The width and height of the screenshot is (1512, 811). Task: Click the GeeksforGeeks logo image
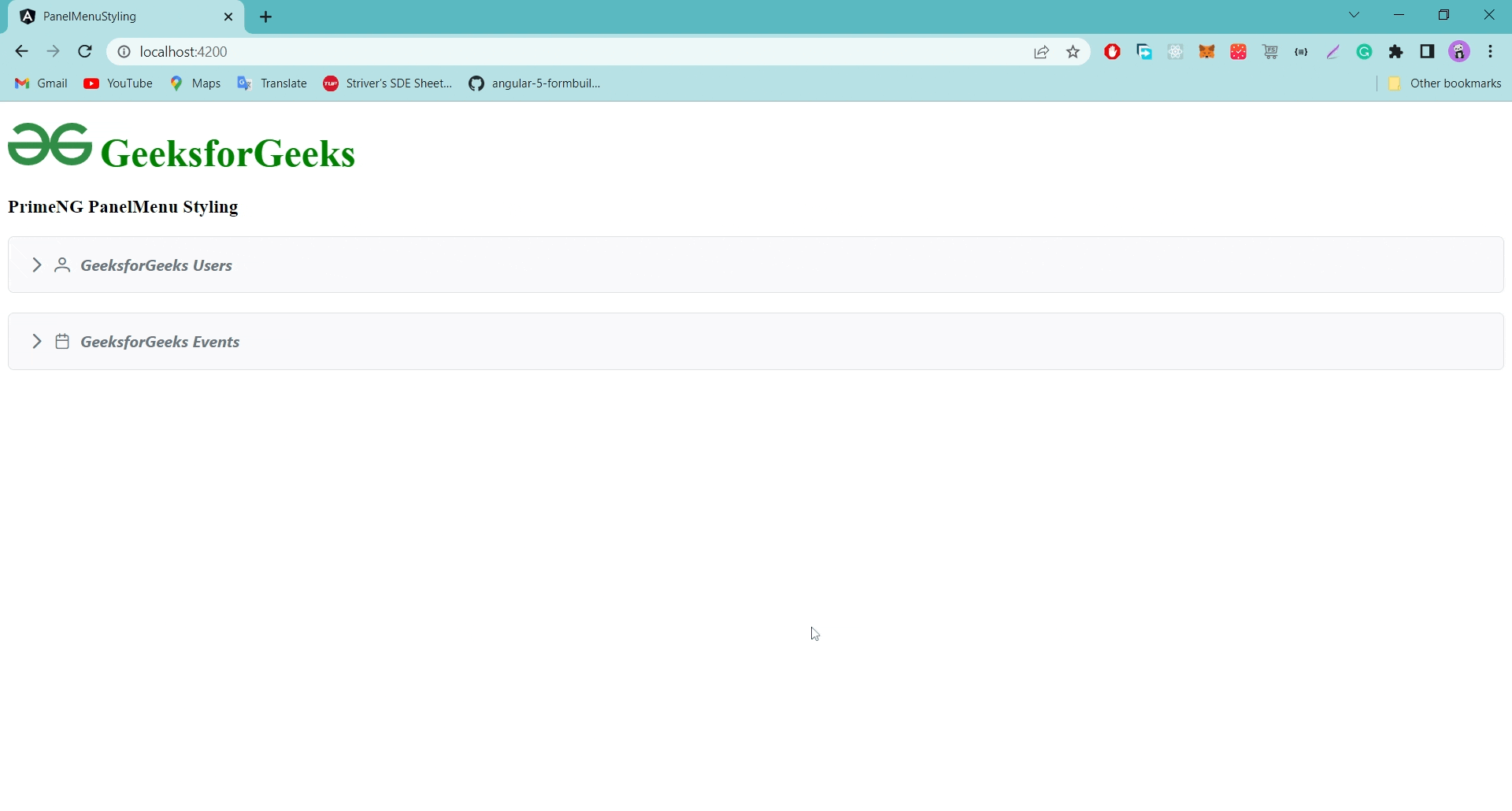click(x=50, y=145)
